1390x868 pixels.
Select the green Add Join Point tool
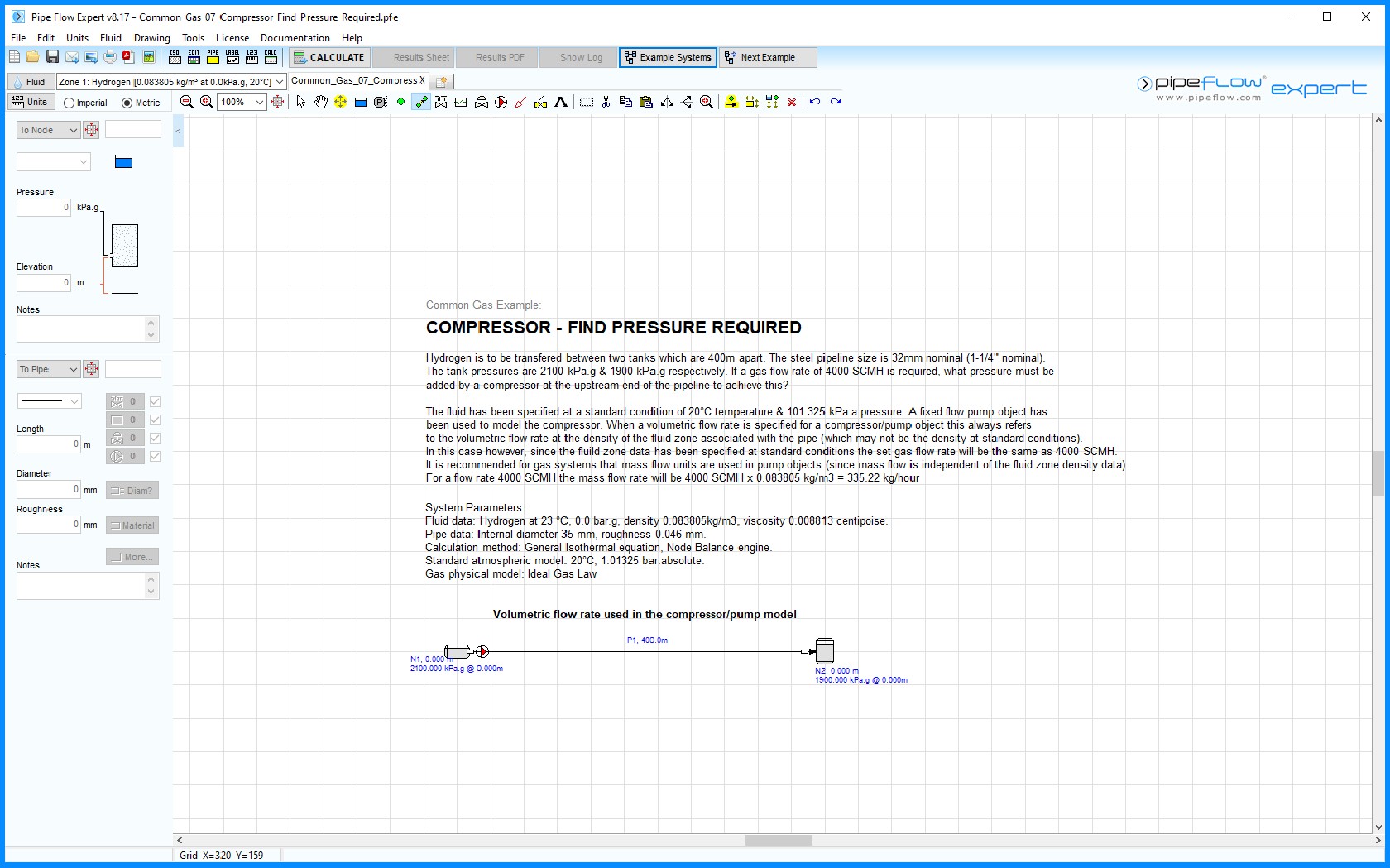point(400,102)
